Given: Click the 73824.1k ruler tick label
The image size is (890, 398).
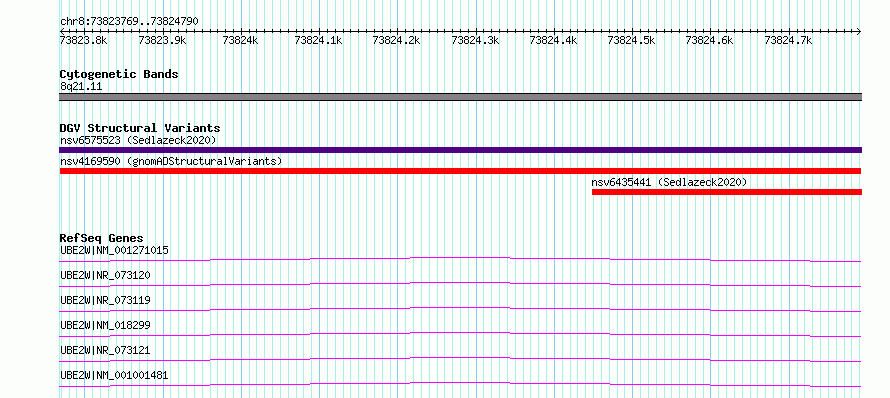Looking at the screenshot, I should click(318, 40).
